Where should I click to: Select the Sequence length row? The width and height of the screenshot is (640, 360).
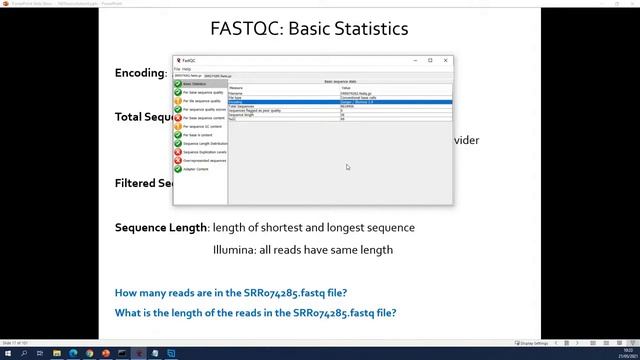[340, 115]
